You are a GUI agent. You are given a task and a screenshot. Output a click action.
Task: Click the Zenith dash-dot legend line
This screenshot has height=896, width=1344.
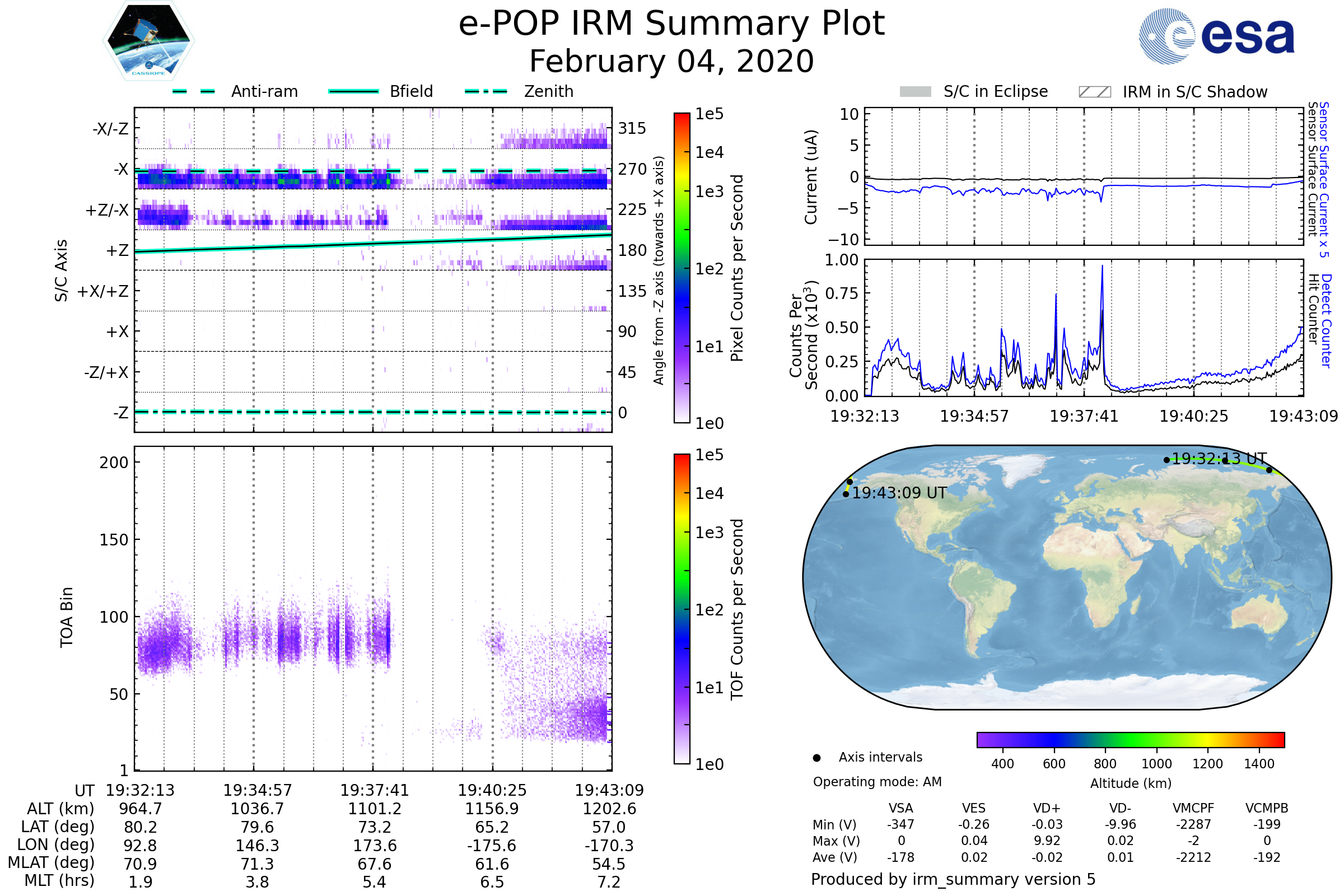[486, 91]
